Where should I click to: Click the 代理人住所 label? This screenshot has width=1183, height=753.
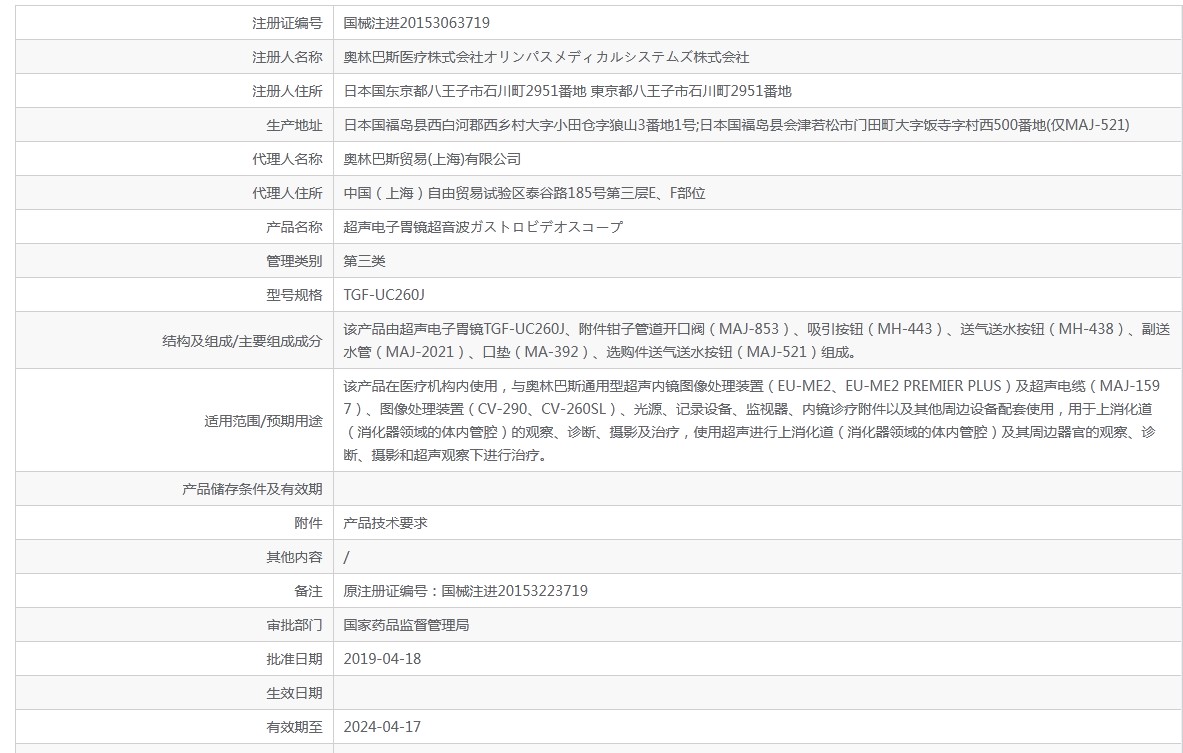coord(287,193)
